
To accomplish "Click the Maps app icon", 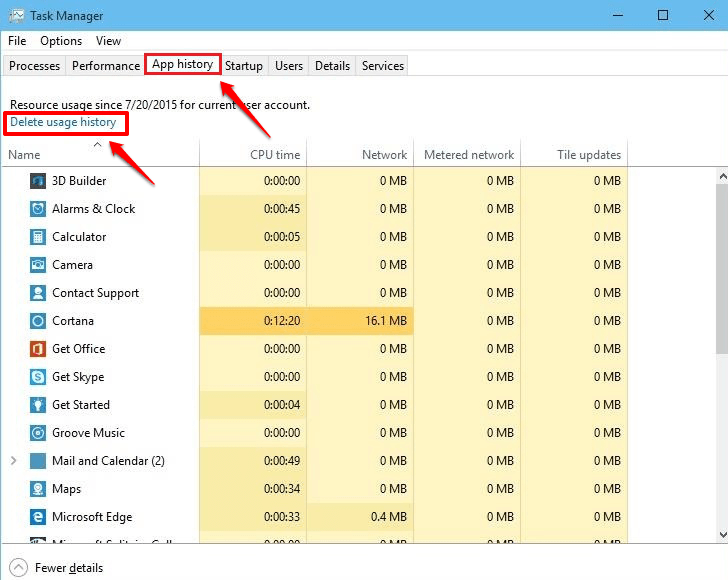I will (38, 489).
